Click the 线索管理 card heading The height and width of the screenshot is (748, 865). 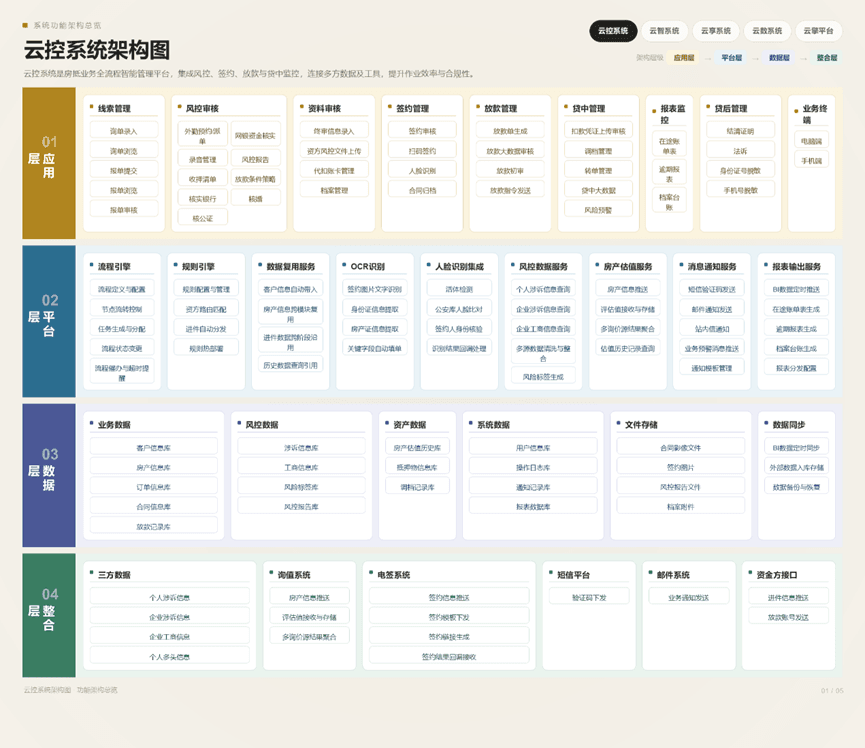point(114,108)
